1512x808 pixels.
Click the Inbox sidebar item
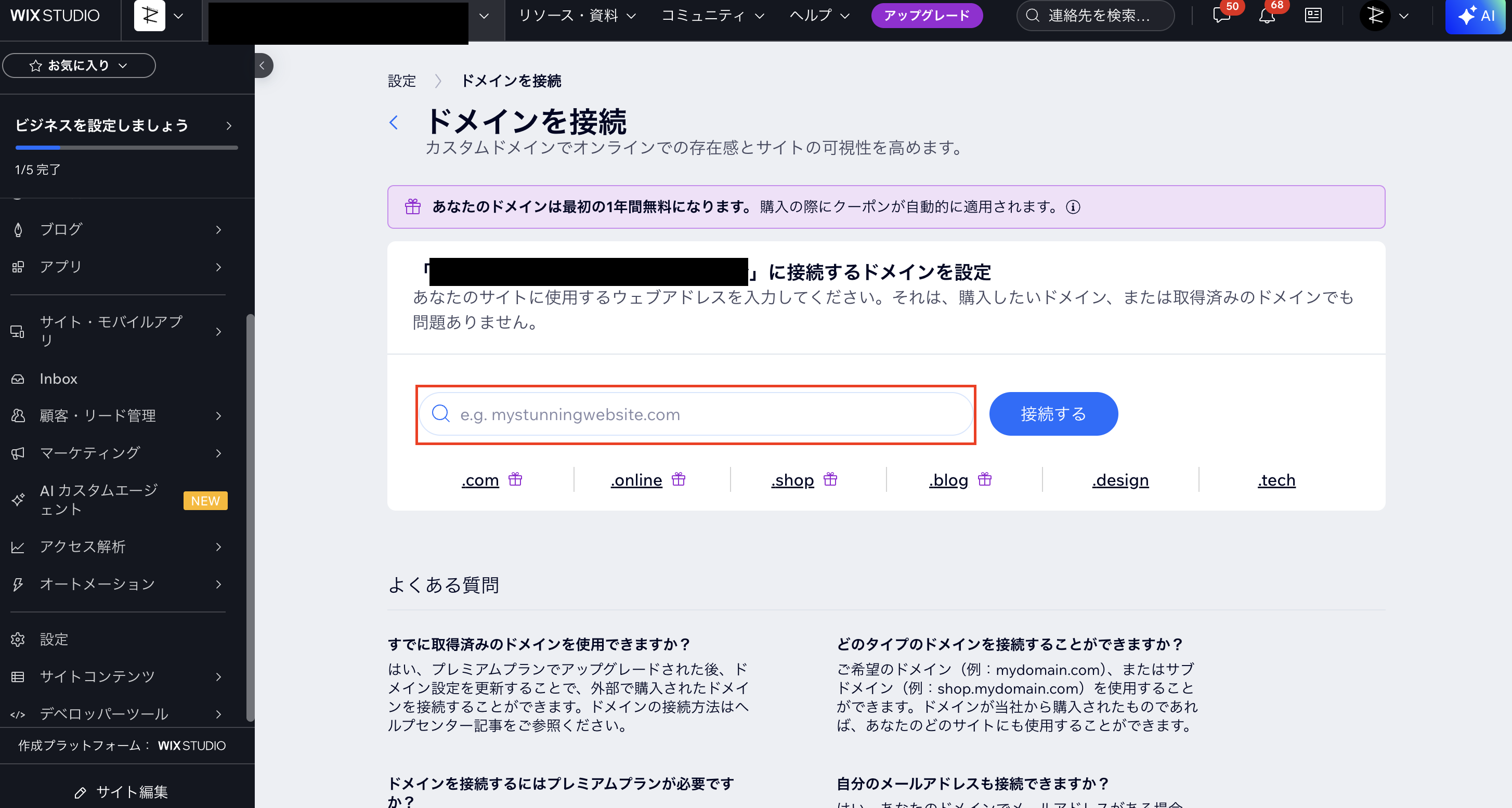pyautogui.click(x=58, y=379)
